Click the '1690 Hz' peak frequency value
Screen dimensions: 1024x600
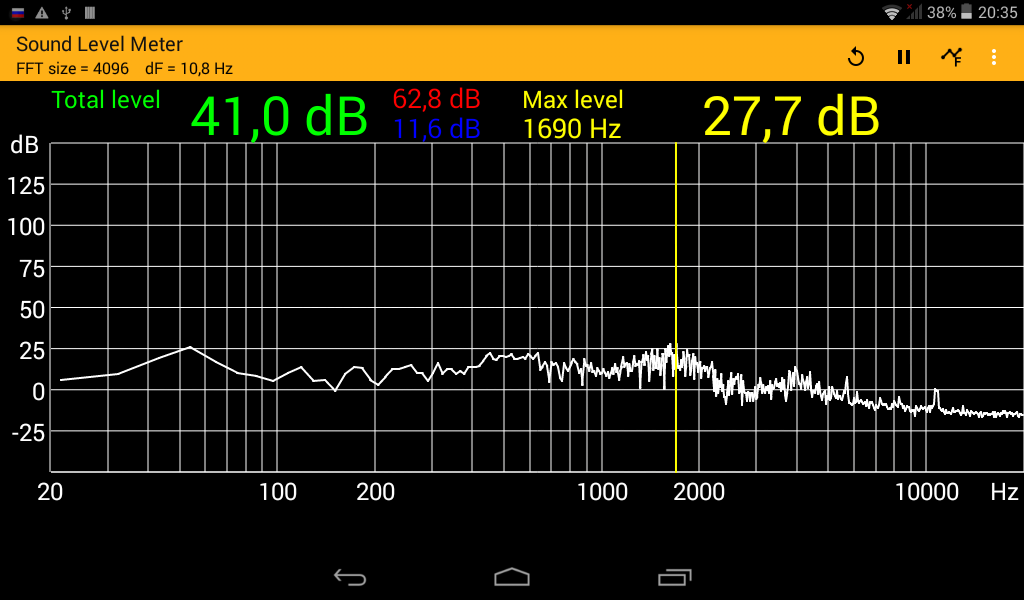tap(571, 129)
